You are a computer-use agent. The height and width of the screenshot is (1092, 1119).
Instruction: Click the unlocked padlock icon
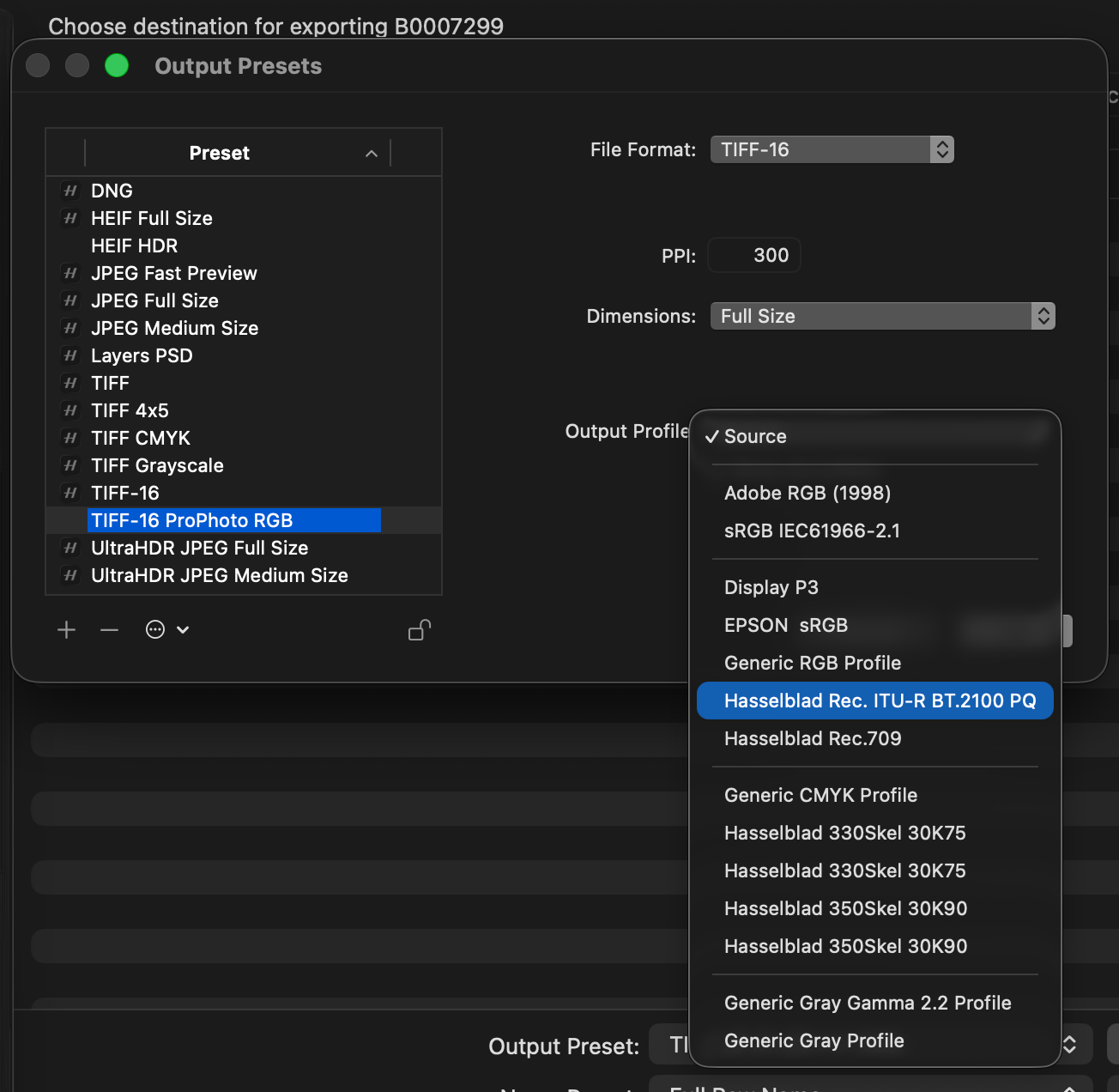419,630
